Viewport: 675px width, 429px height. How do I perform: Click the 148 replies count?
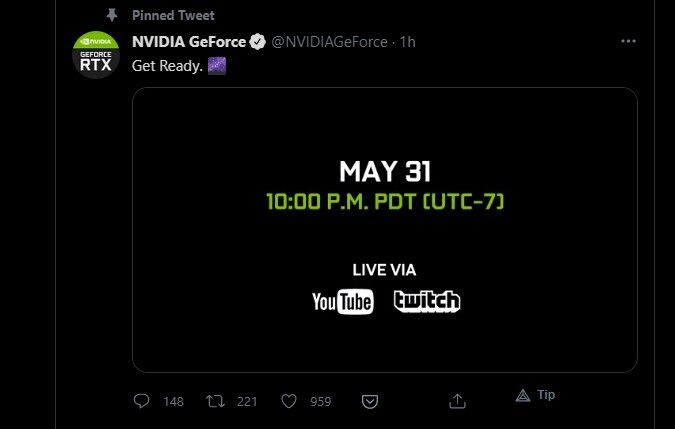coord(173,401)
